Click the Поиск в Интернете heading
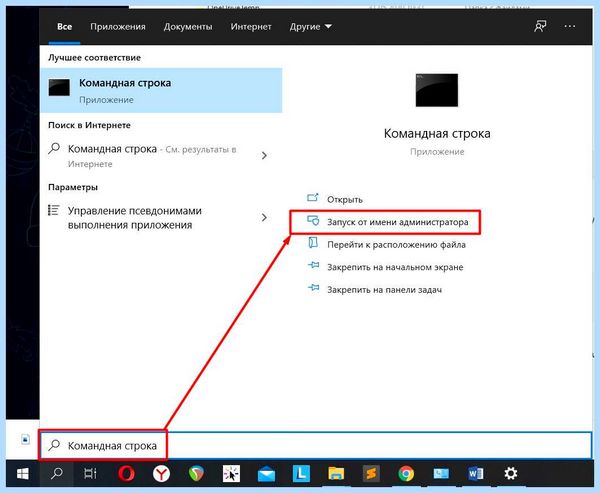 coord(89,125)
